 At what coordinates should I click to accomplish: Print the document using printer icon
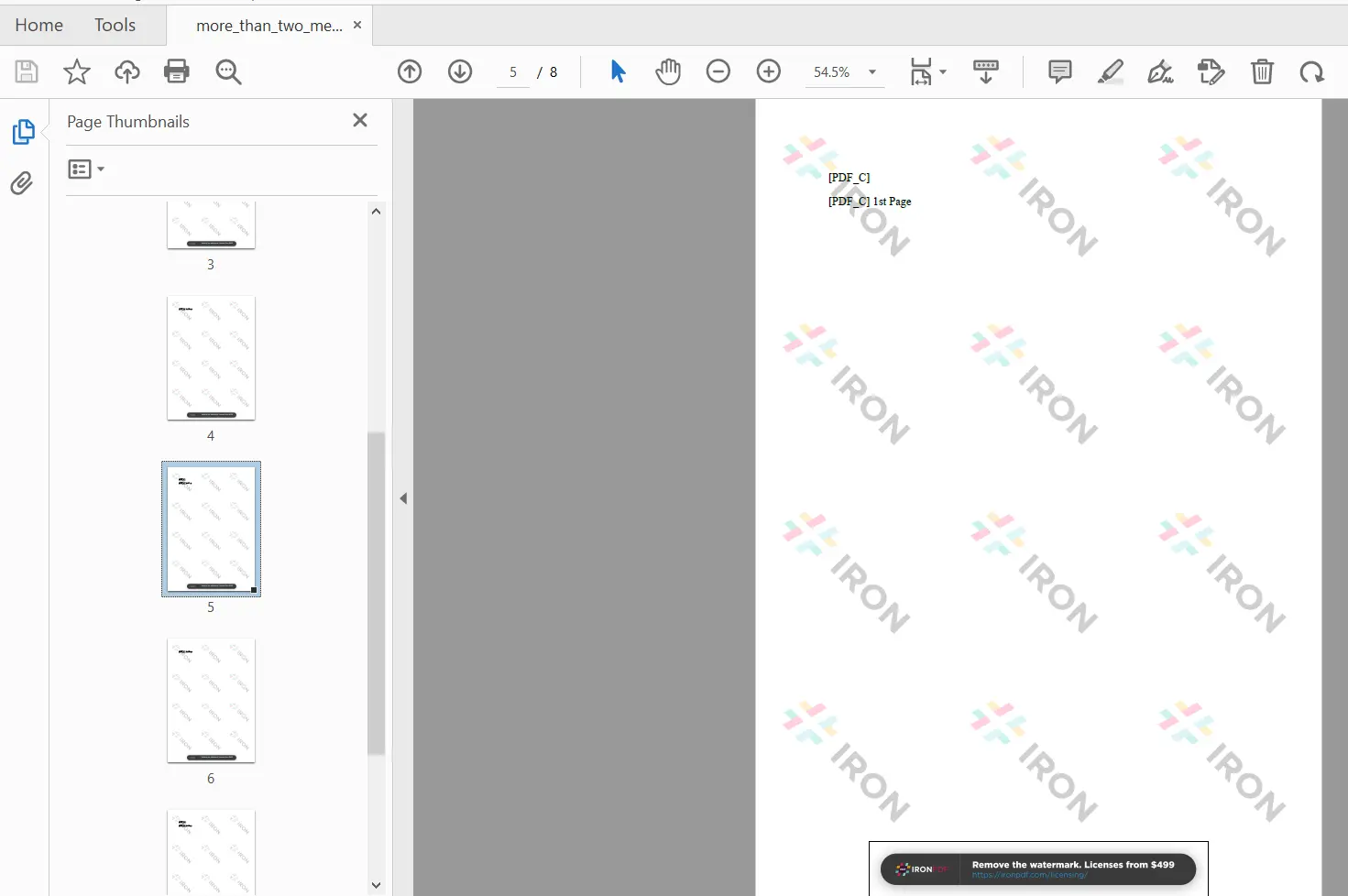tap(177, 71)
